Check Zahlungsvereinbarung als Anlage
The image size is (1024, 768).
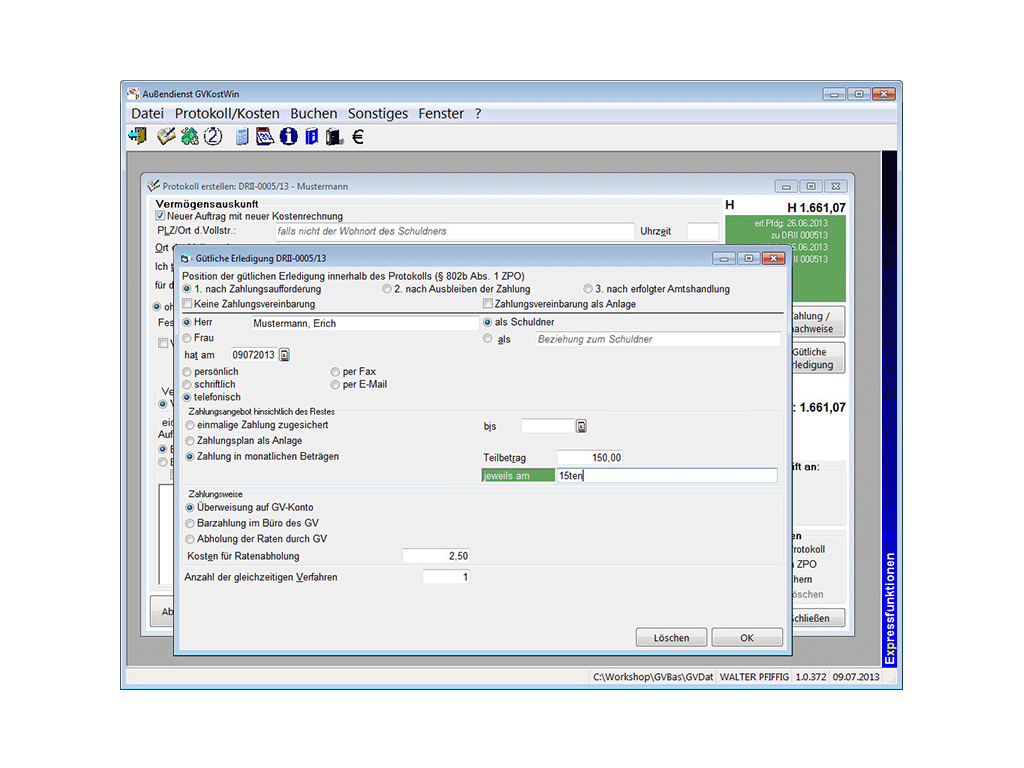coord(488,304)
